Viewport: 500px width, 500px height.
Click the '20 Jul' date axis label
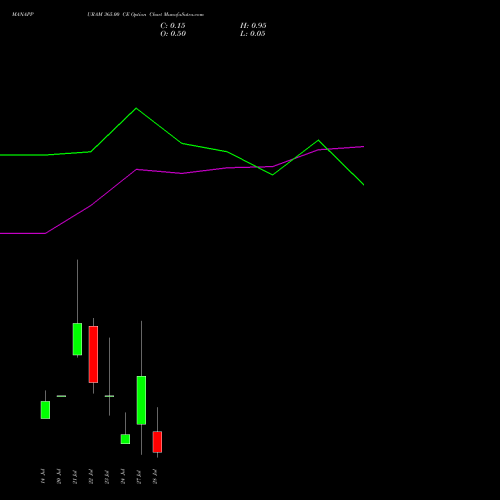tap(59, 476)
